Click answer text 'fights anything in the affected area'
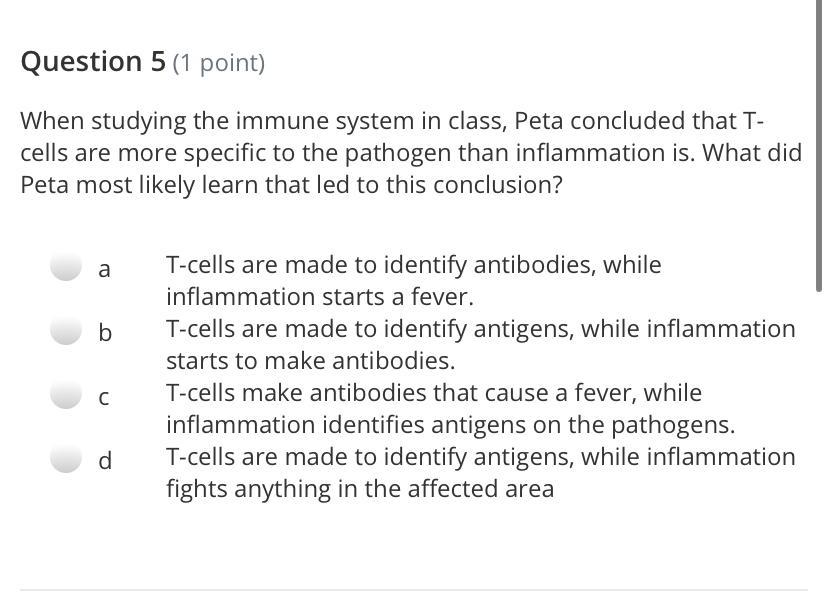Image resolution: width=828 pixels, height=601 pixels. (359, 489)
